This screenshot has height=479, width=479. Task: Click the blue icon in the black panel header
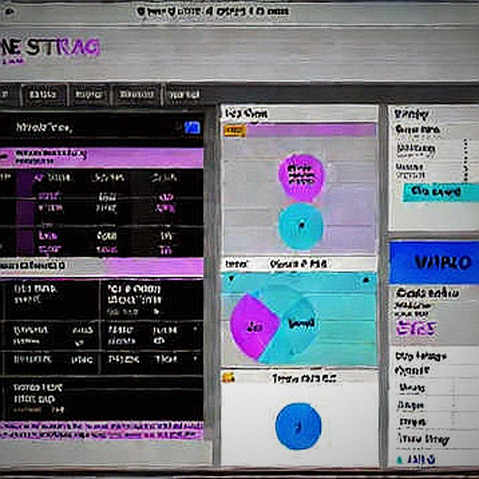(x=192, y=128)
